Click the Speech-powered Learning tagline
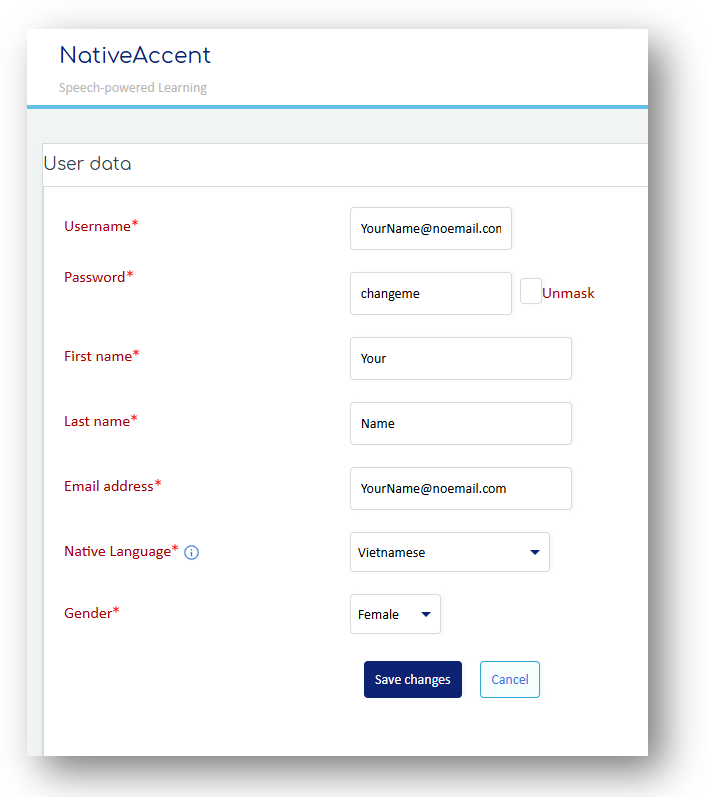Screen dimensions: 714x797 click(x=132, y=88)
